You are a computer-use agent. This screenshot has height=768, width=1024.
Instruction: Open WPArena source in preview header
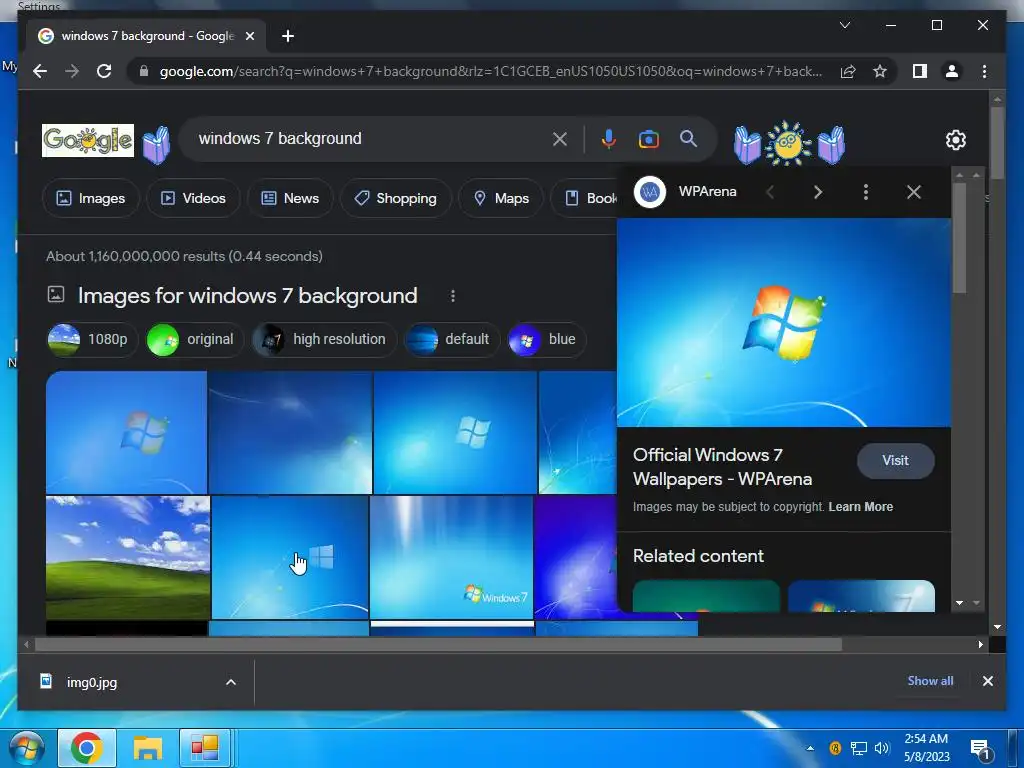685,192
